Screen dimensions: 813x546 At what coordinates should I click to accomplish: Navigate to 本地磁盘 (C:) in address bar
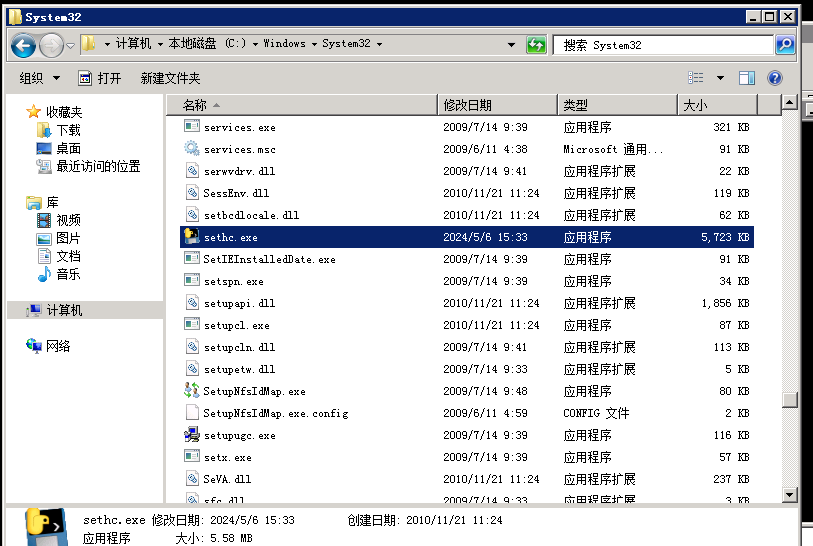[207, 44]
